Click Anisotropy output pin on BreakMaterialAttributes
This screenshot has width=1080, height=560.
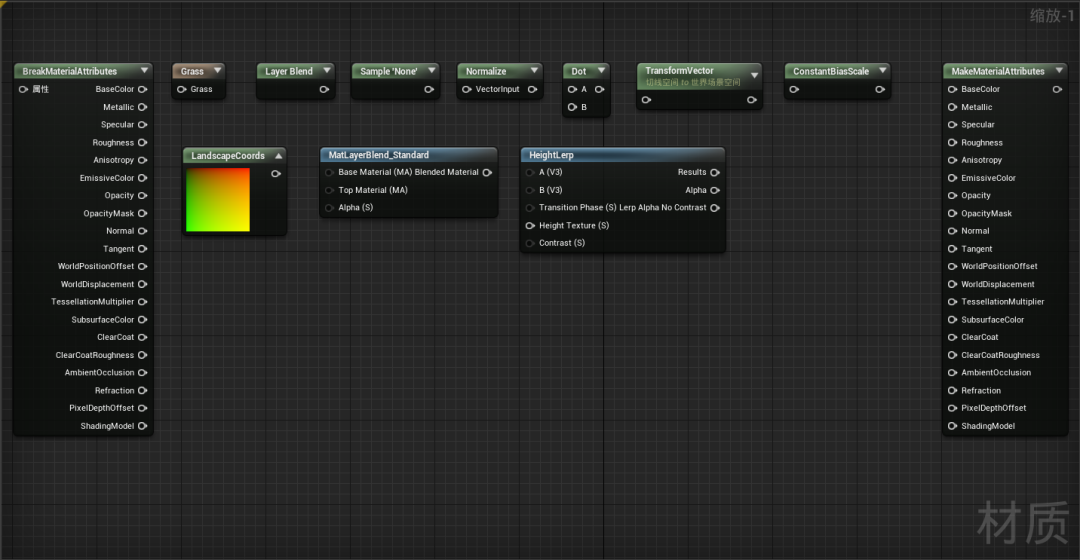pos(143,160)
